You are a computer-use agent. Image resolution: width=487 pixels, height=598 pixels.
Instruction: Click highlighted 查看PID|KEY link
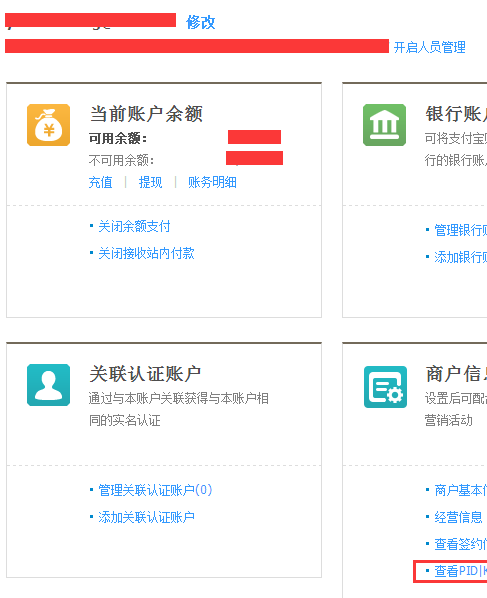pyautogui.click(x=460, y=571)
